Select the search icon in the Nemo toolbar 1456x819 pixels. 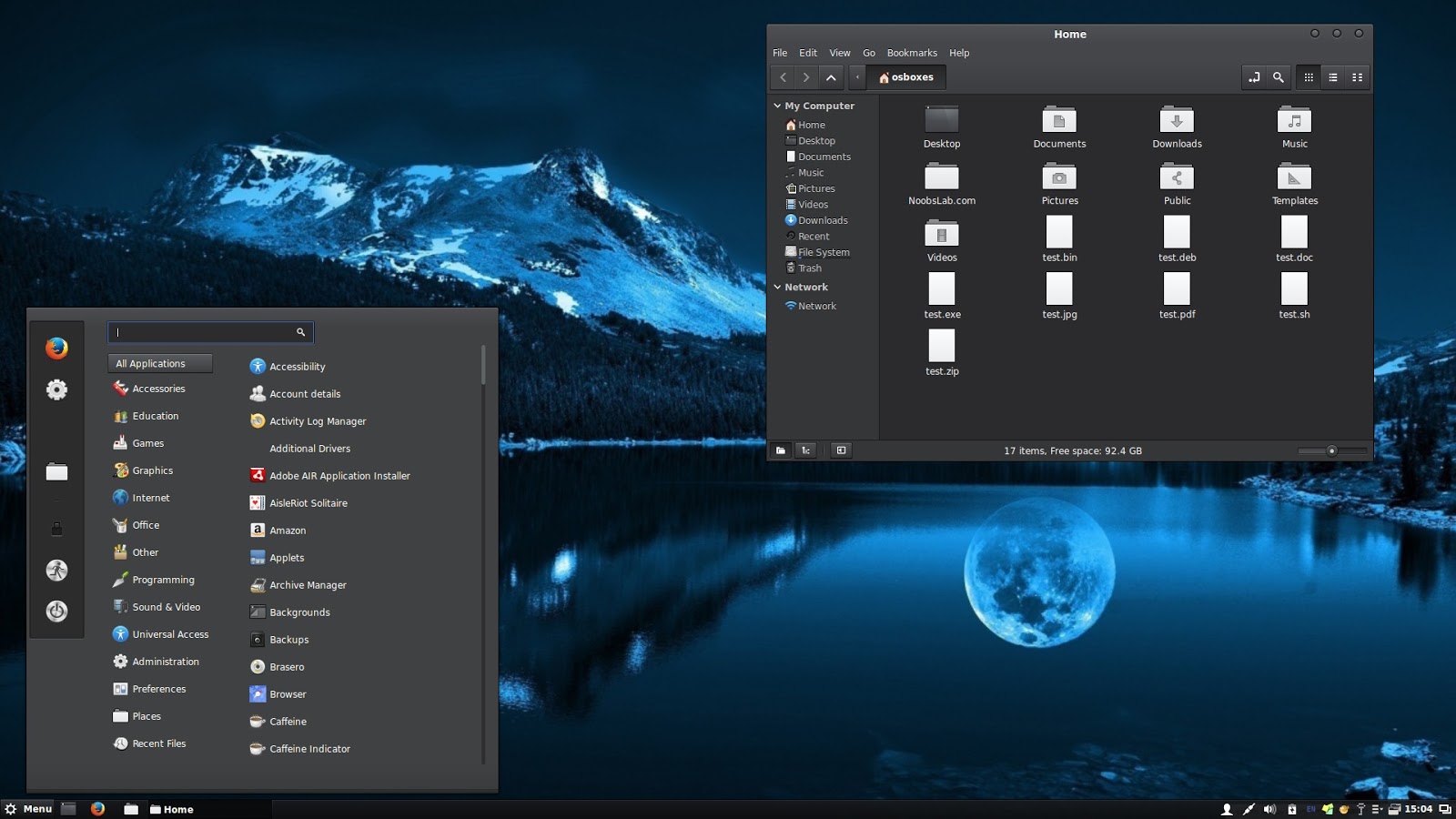tap(1278, 77)
